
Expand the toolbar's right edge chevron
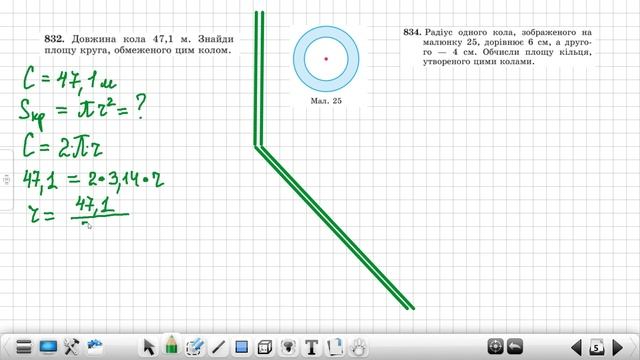[635, 347]
